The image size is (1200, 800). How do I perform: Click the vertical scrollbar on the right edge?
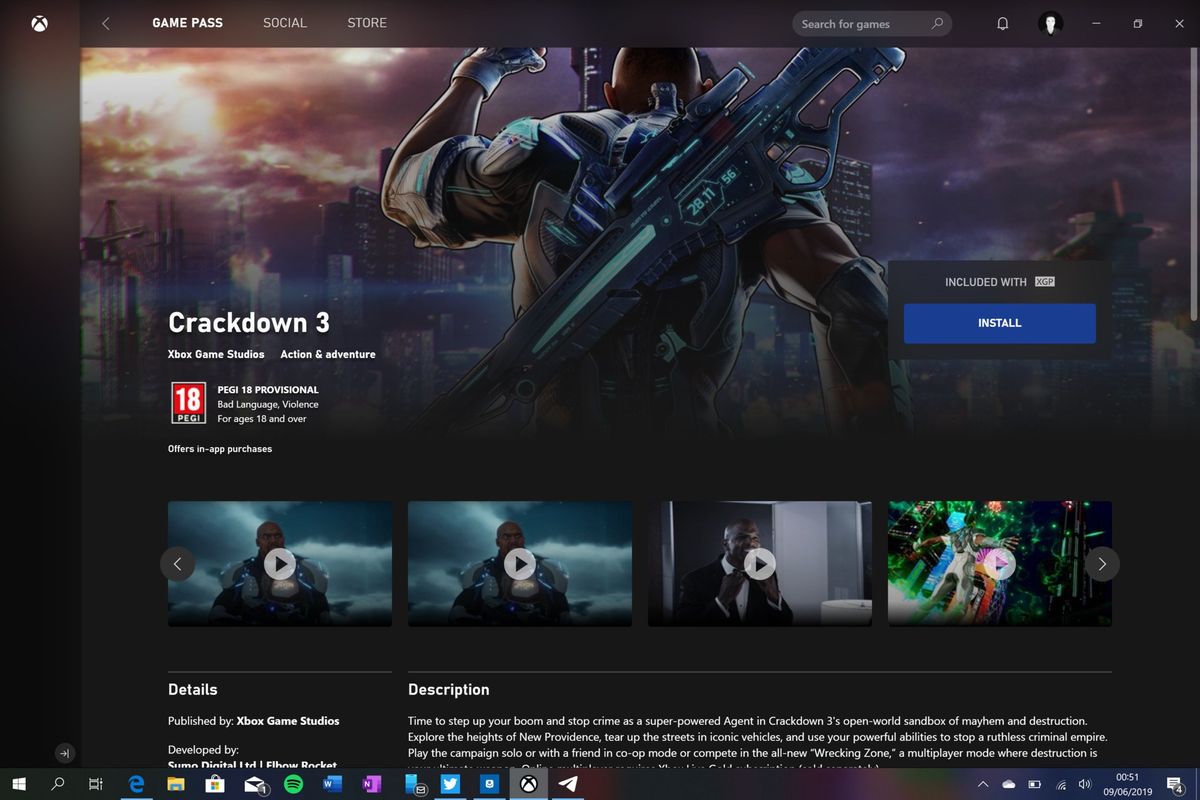[1195, 185]
